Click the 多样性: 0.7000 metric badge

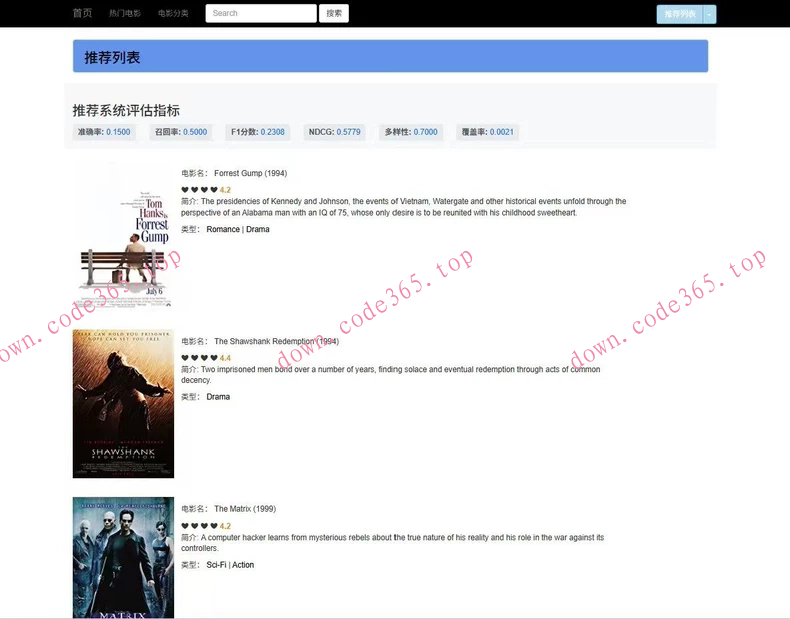tap(411, 132)
